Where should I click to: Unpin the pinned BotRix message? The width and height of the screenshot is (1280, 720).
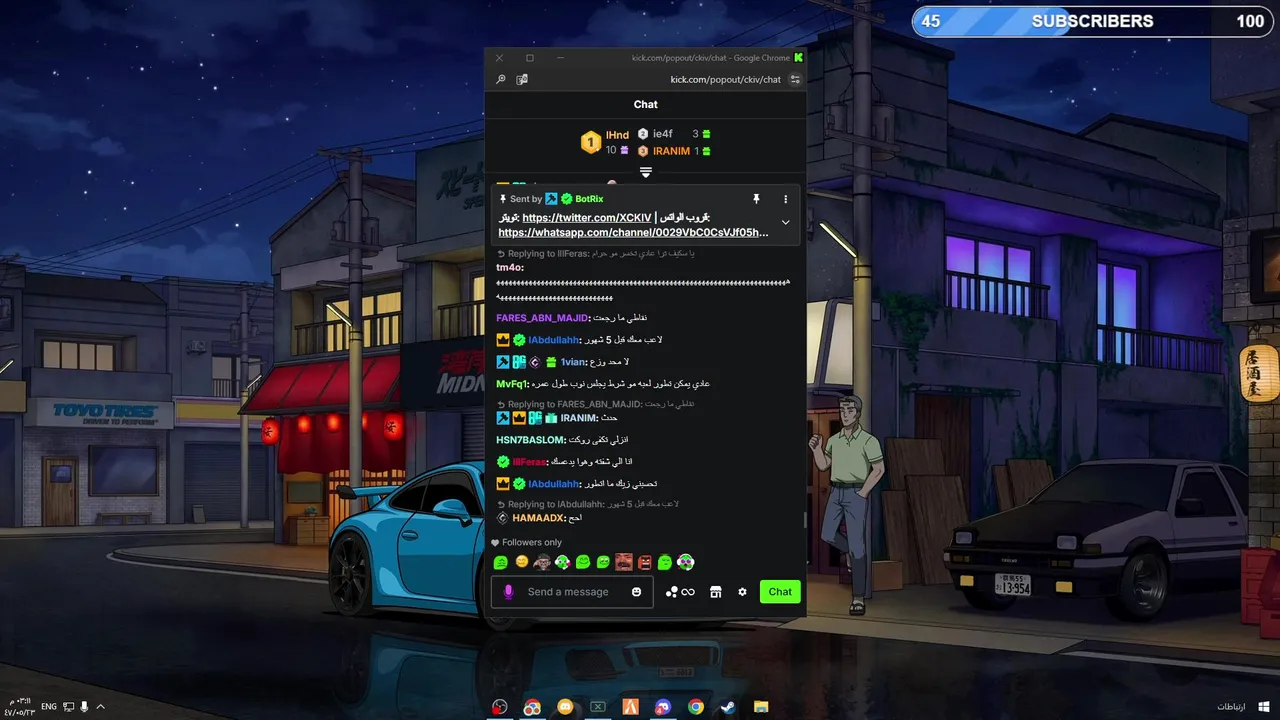[x=757, y=199]
